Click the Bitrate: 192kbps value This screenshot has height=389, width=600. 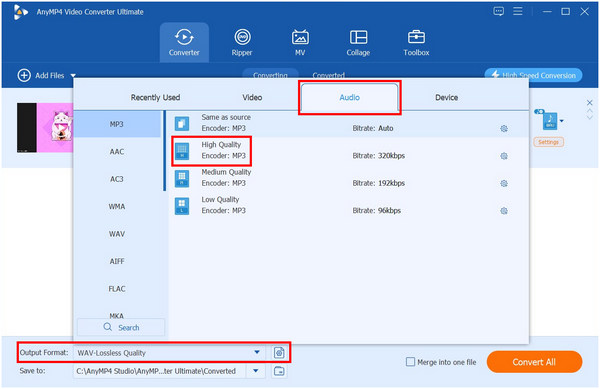(378, 183)
